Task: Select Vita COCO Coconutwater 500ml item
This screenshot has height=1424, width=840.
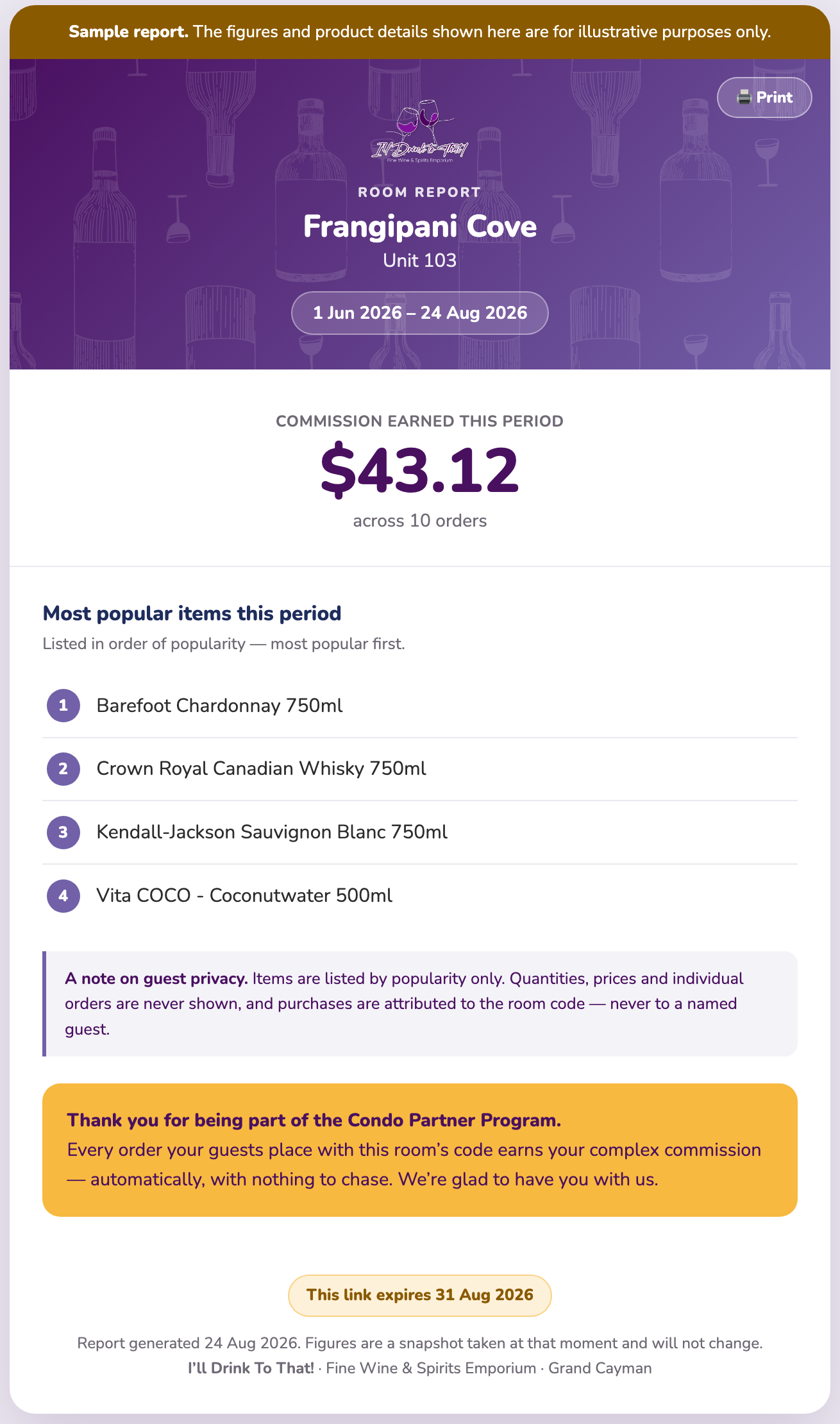Action: tap(420, 895)
